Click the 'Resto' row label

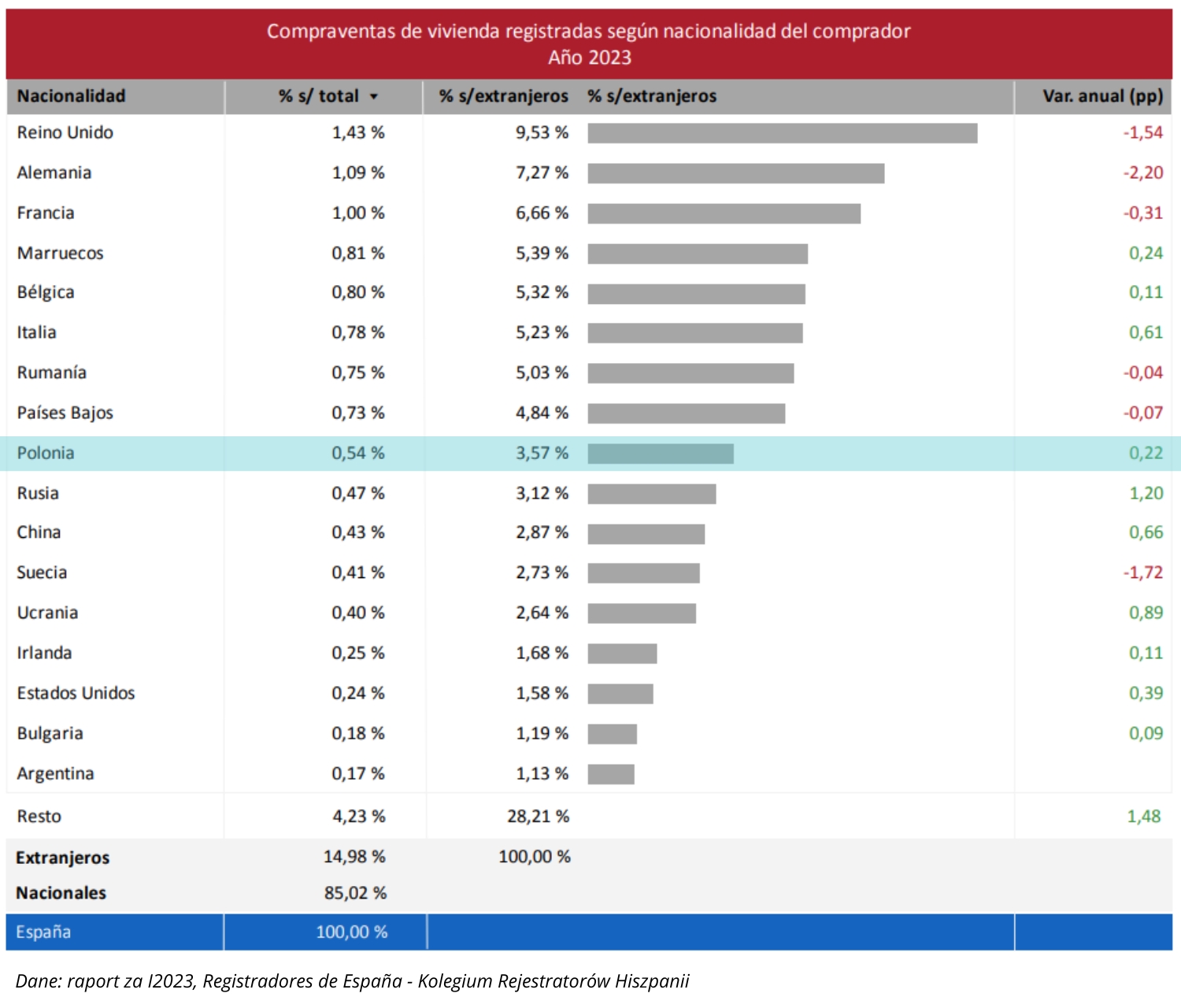(39, 817)
